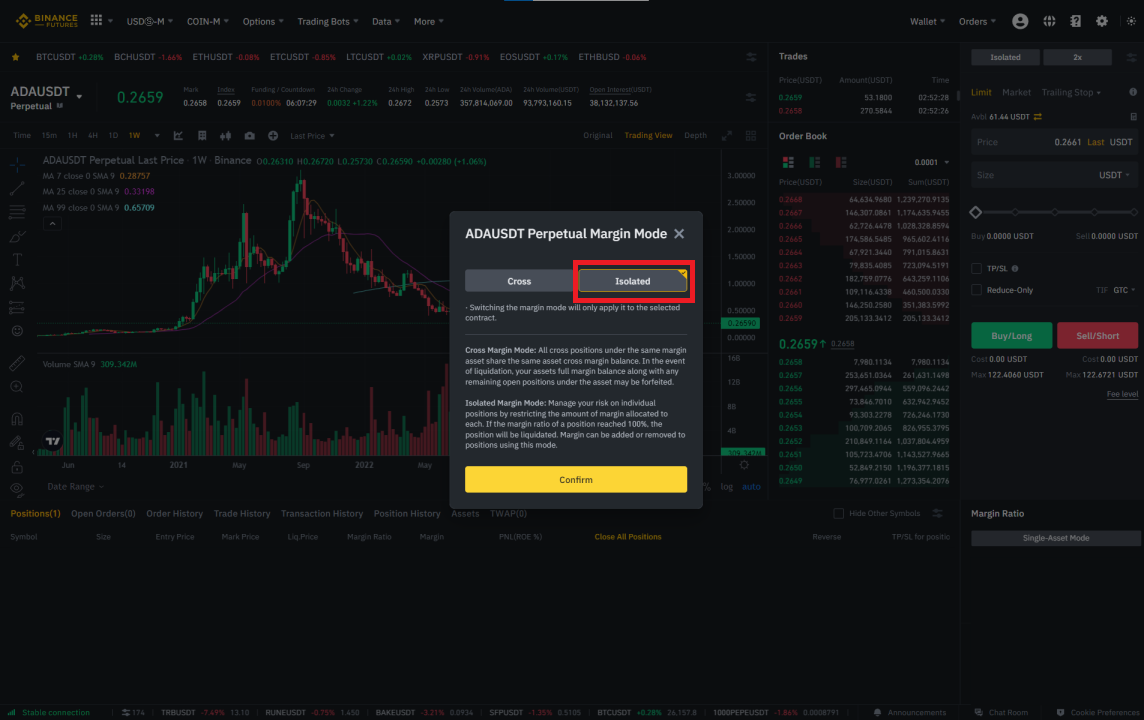
Task: Check Hide Other Symbols box
Action: pos(838,514)
